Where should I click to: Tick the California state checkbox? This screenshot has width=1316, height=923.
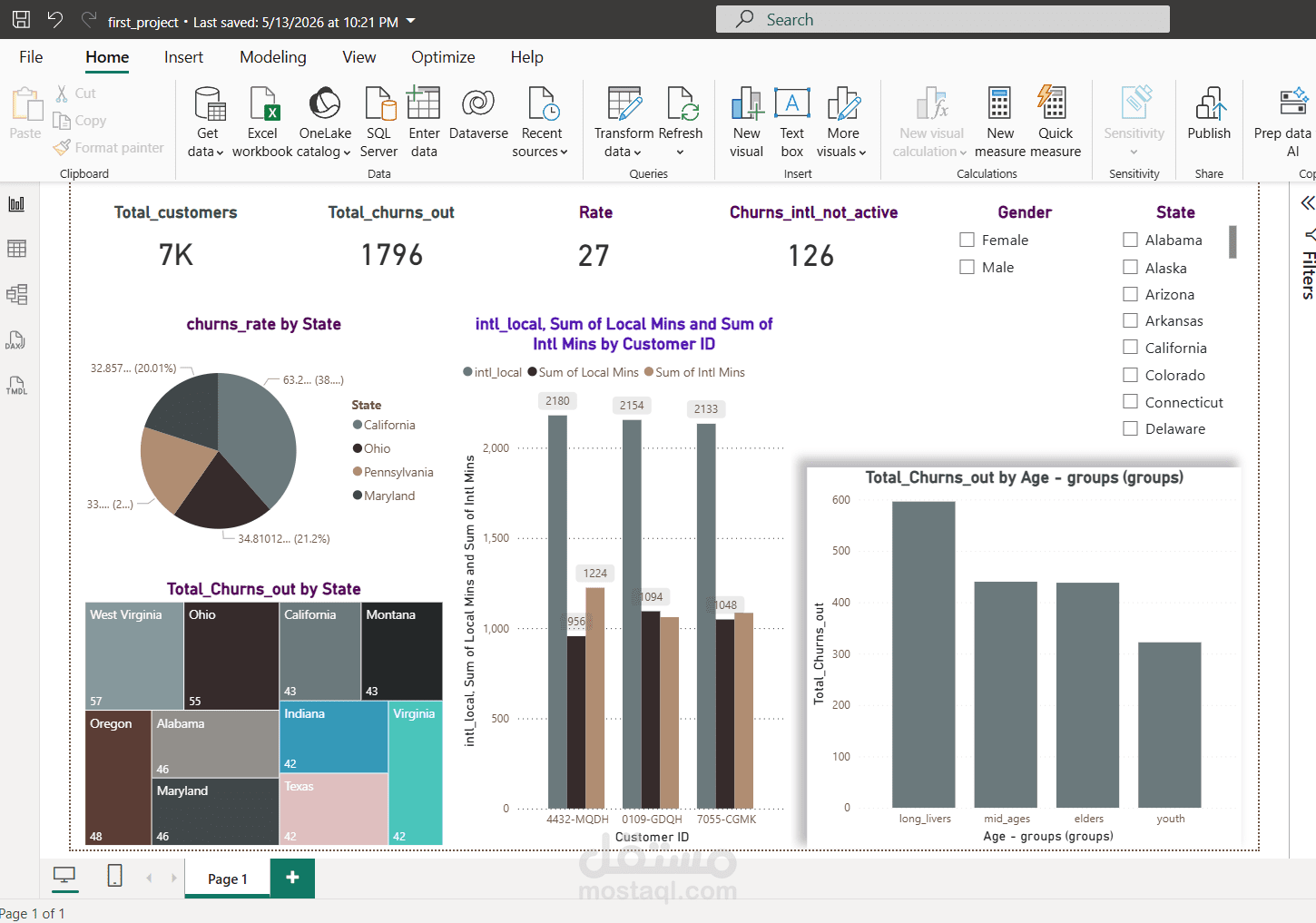pyautogui.click(x=1131, y=347)
